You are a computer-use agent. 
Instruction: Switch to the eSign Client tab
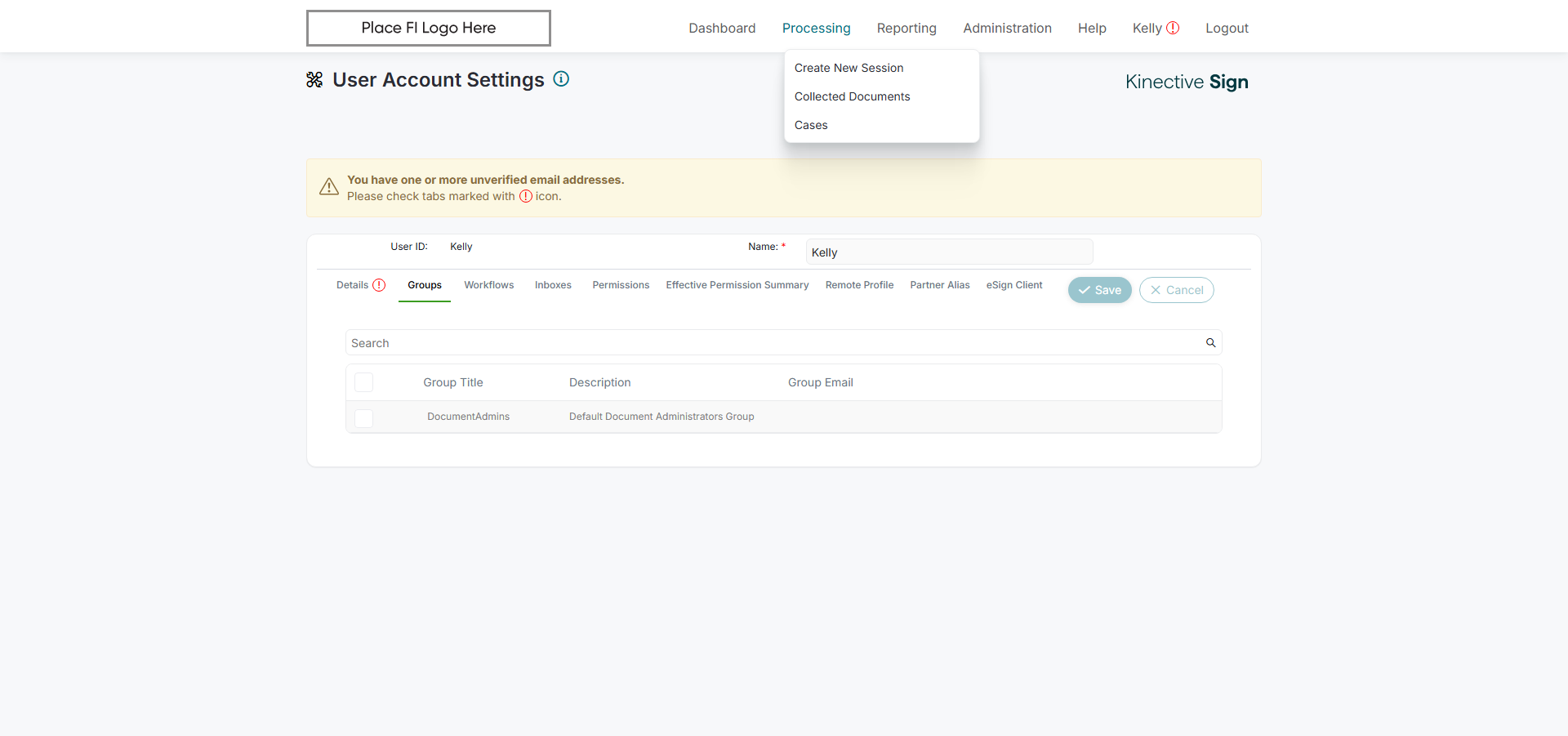pos(1014,285)
